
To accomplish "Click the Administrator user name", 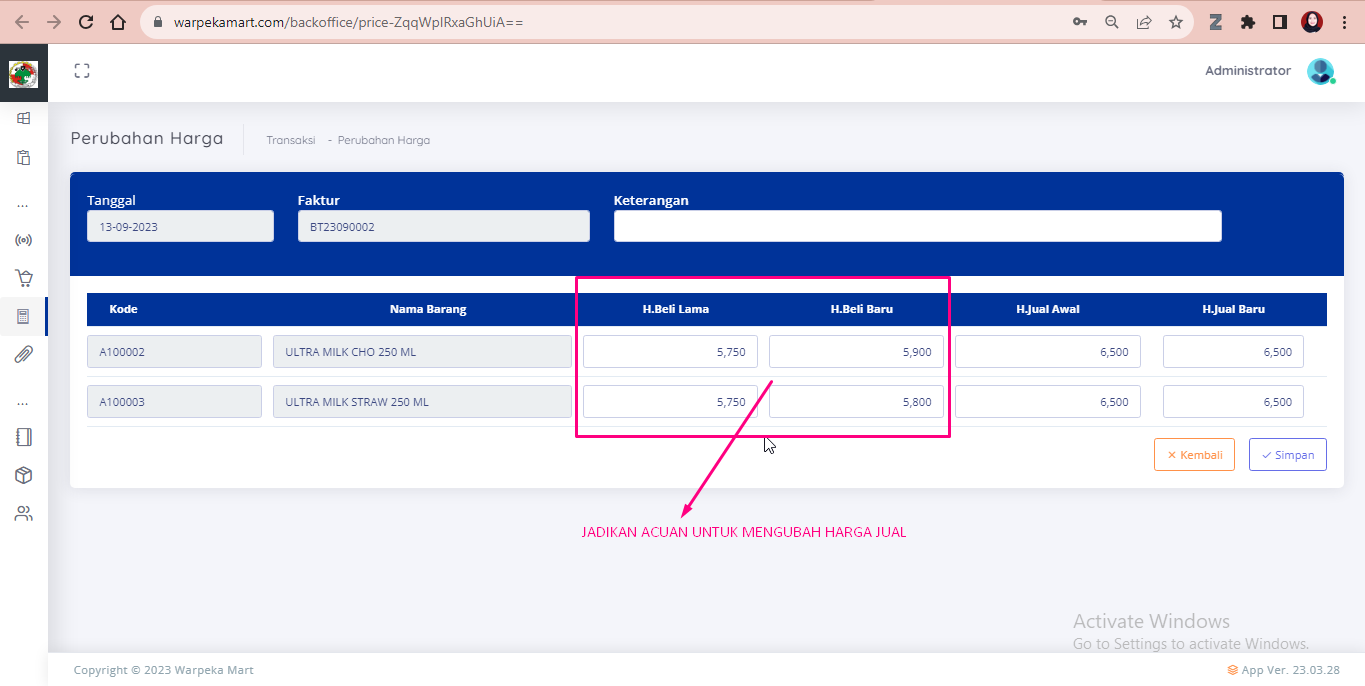I will [1248, 71].
